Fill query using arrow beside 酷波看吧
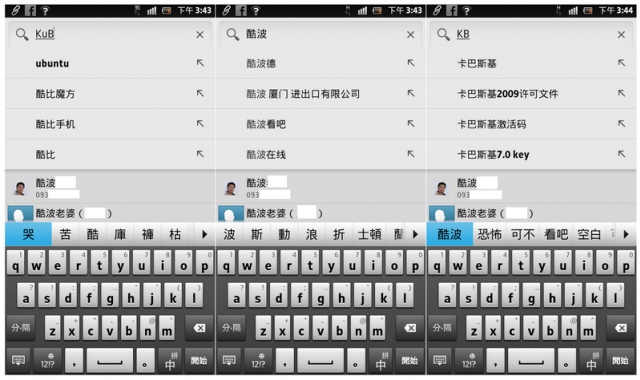Screen dimensions: 640x380 (411, 123)
